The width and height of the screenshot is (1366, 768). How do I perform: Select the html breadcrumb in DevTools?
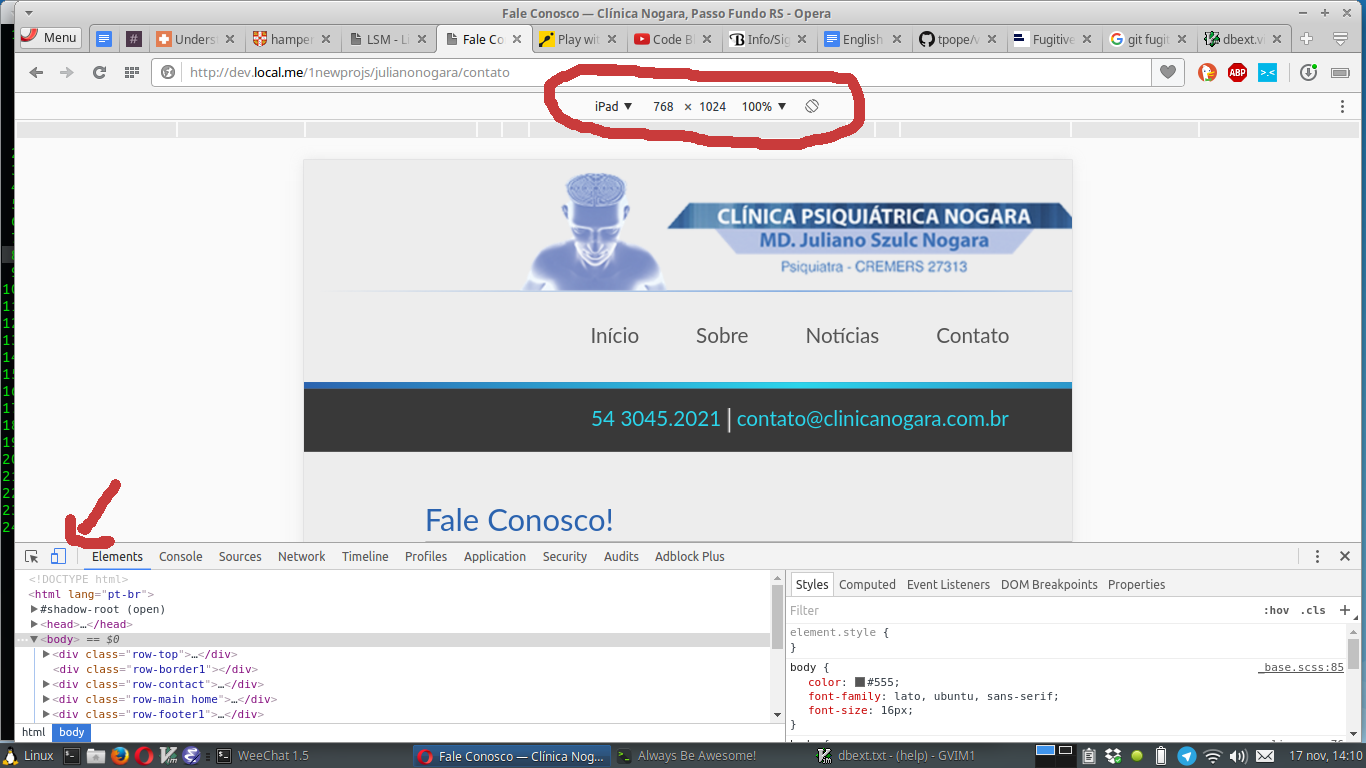pos(34,732)
